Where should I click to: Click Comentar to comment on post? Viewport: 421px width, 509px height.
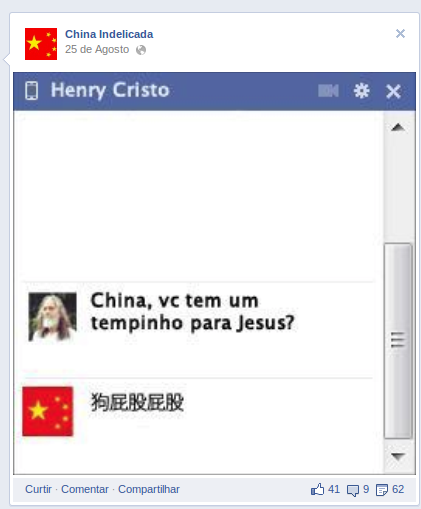click(85, 489)
